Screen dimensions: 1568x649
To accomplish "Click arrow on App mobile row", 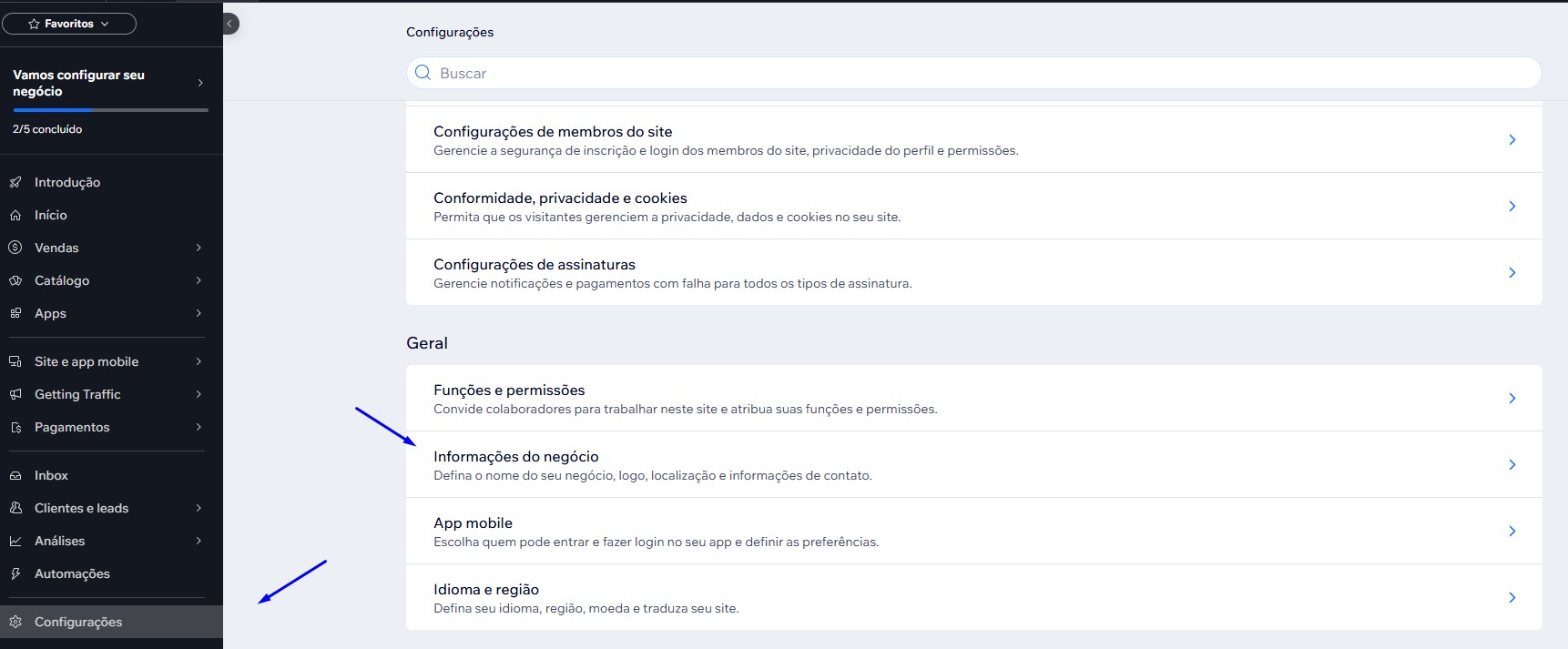I will (1512, 531).
